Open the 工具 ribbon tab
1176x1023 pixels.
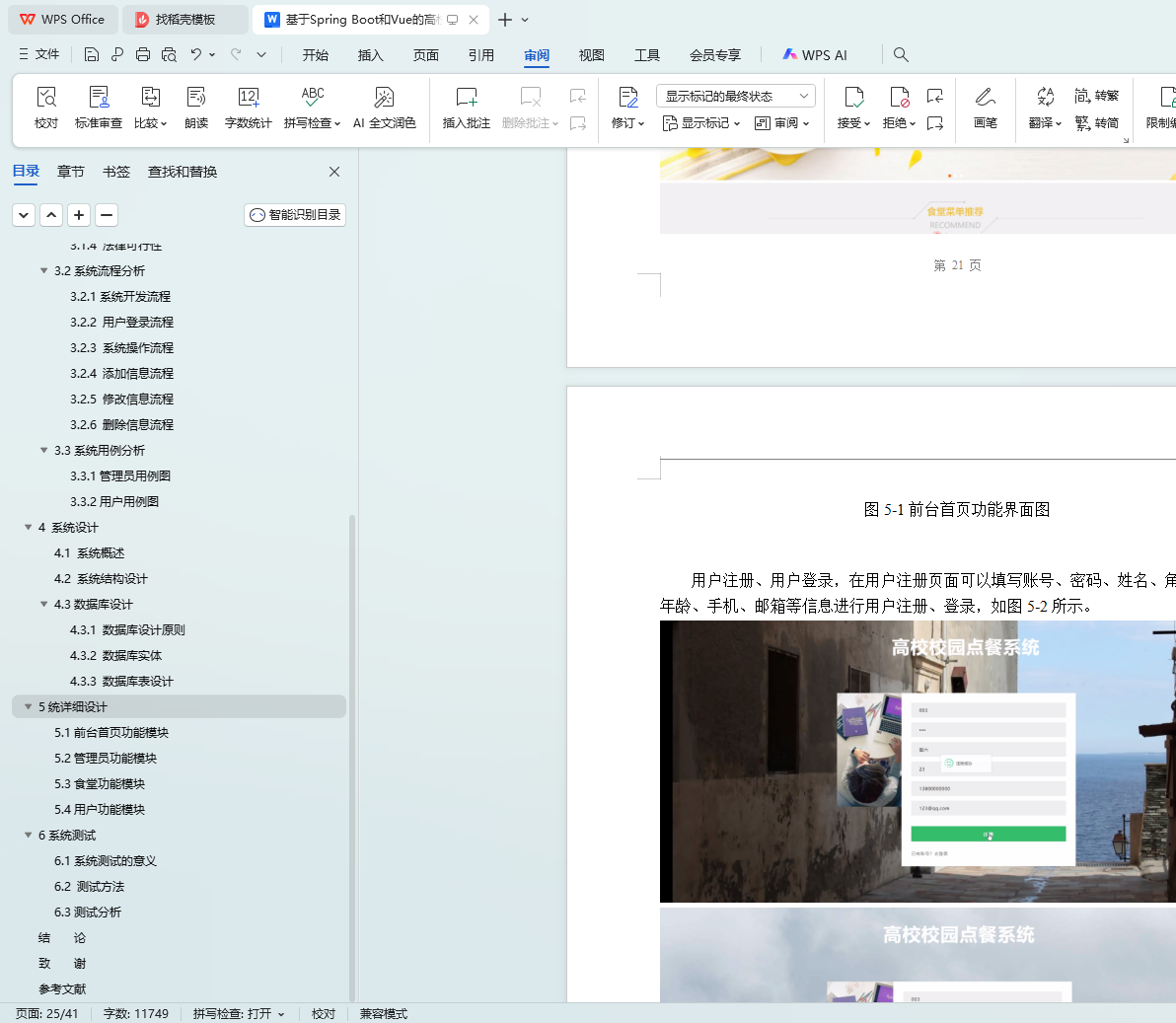646,54
